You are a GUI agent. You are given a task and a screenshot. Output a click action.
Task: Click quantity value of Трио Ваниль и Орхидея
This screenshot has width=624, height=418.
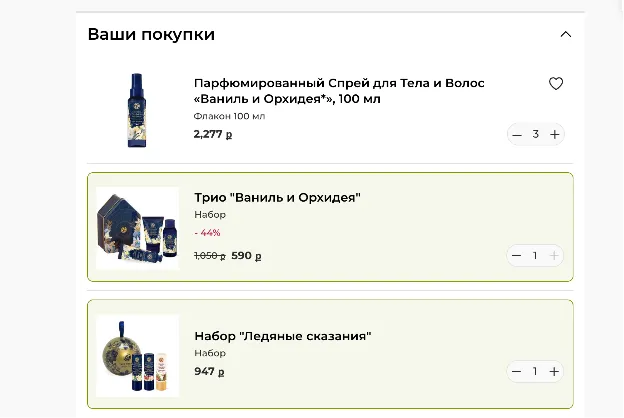[x=535, y=256]
